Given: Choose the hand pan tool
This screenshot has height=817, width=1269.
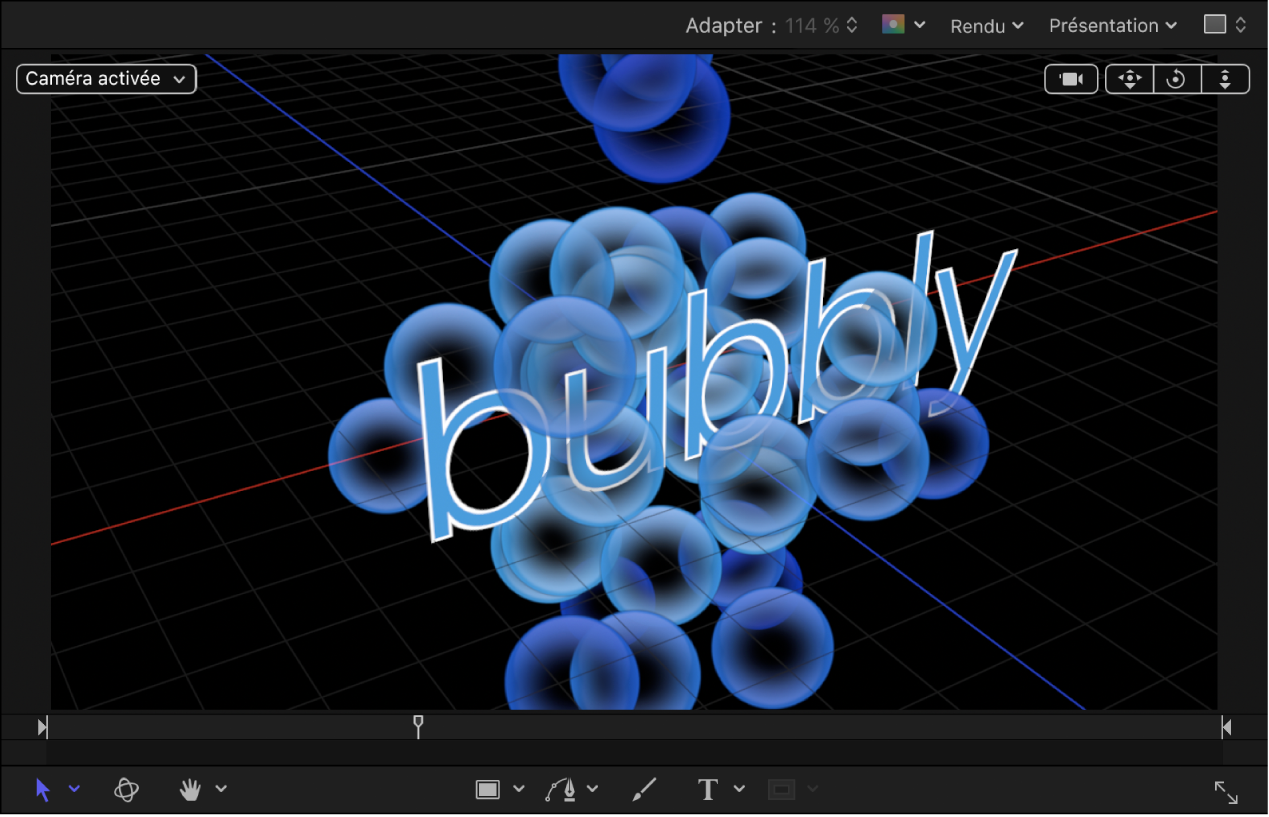Looking at the screenshot, I should [189, 789].
